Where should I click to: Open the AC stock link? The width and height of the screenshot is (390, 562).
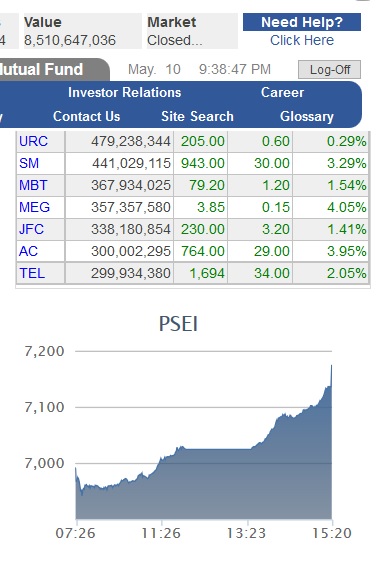[x=28, y=251]
